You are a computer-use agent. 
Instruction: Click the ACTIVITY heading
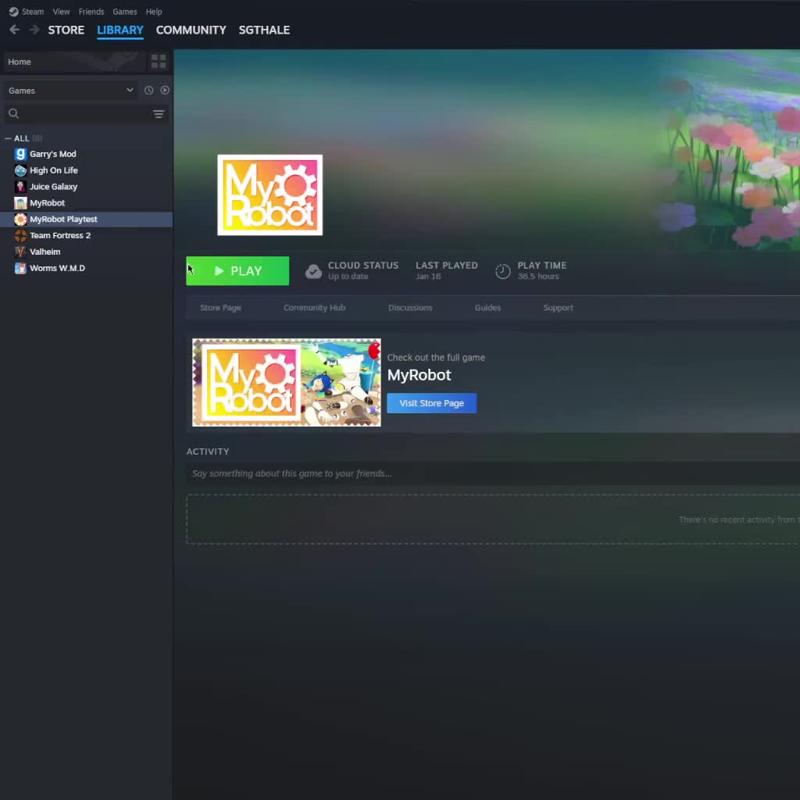point(208,452)
